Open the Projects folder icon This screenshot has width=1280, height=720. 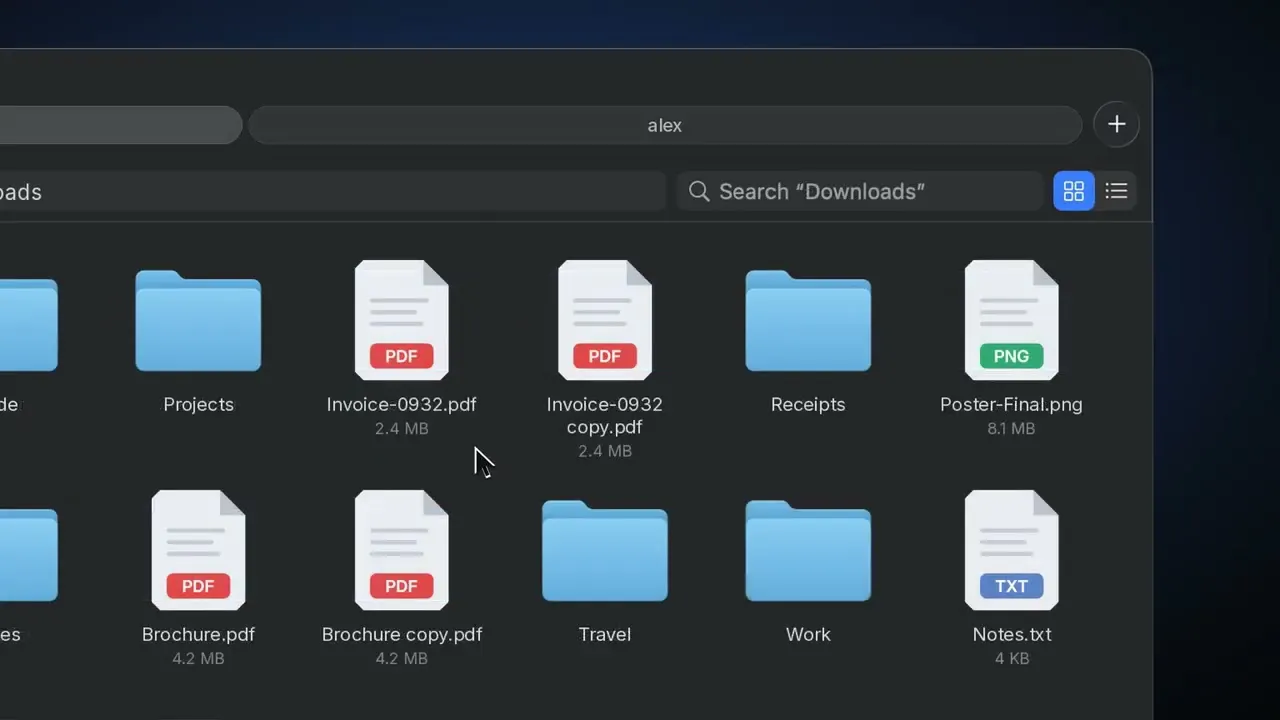[x=198, y=321]
